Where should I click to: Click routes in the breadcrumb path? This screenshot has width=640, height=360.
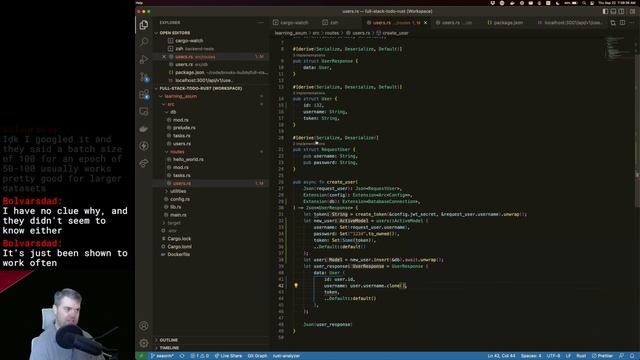332,33
